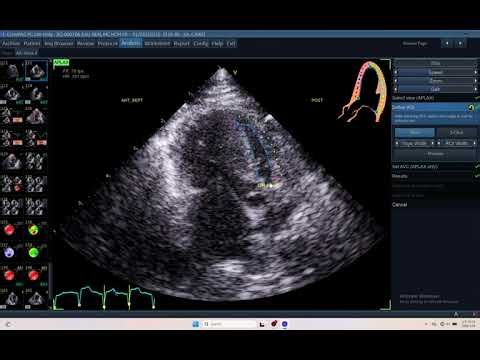This screenshot has width=480, height=360.
Task: Increase Speed with right arrow
Action: tap(476, 72)
